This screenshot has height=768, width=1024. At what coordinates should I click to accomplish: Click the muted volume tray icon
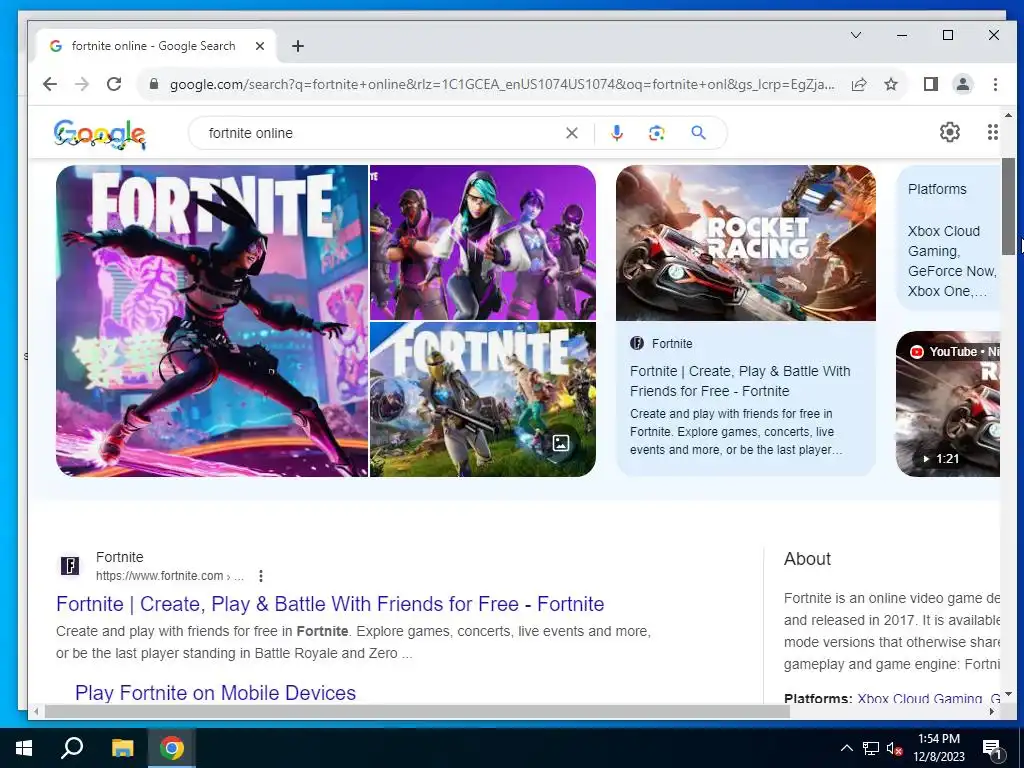pos(894,748)
